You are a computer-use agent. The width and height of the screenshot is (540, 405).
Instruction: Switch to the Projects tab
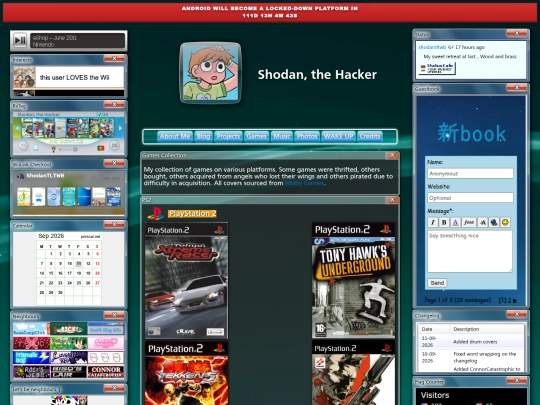(228, 136)
